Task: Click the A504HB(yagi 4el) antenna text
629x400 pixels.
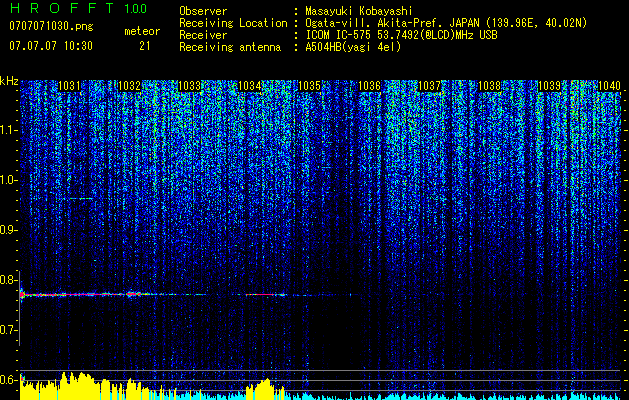Action: (353, 47)
